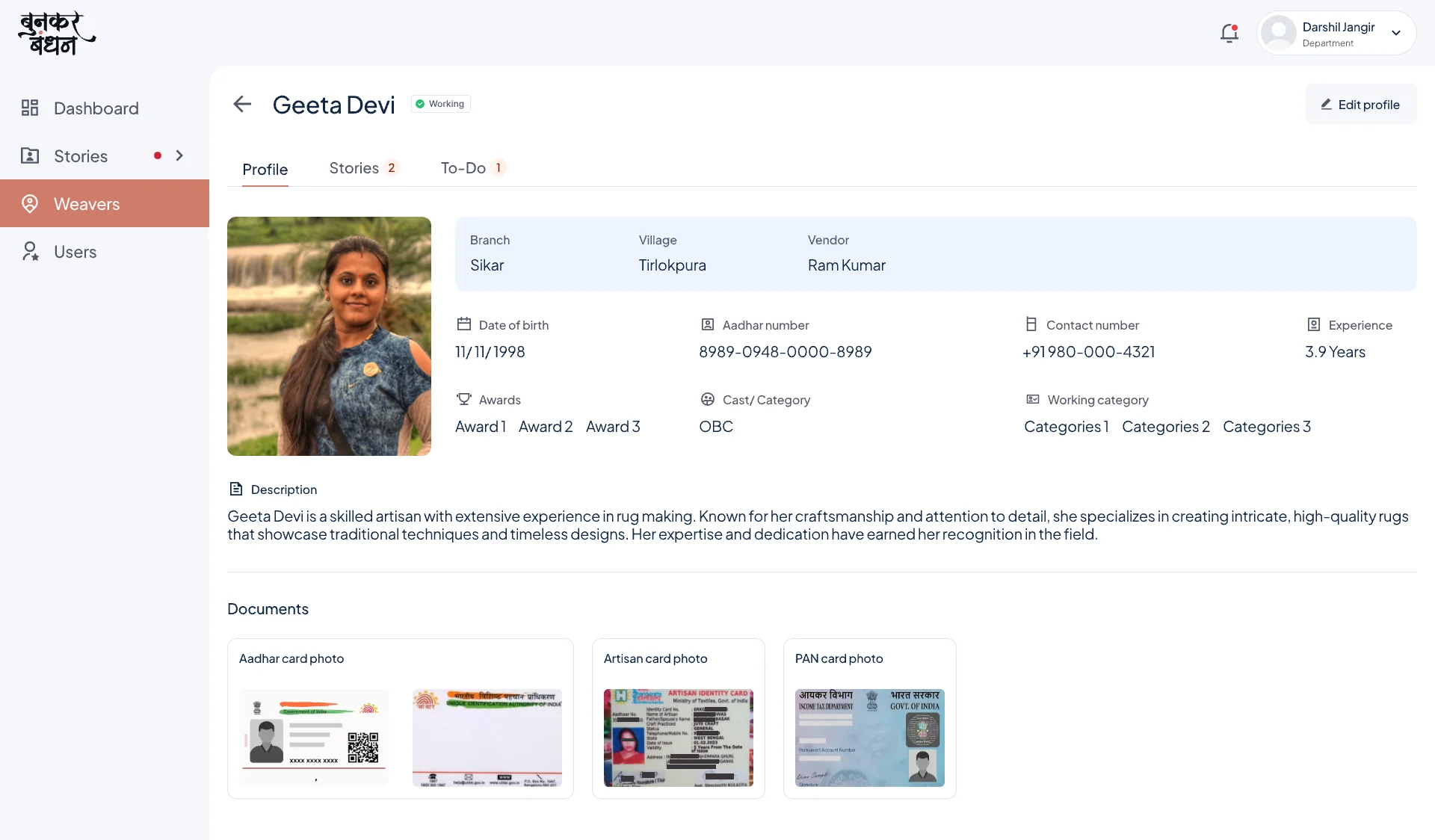This screenshot has height=840, width=1435.
Task: Click the Edit profile button
Action: pos(1360,105)
